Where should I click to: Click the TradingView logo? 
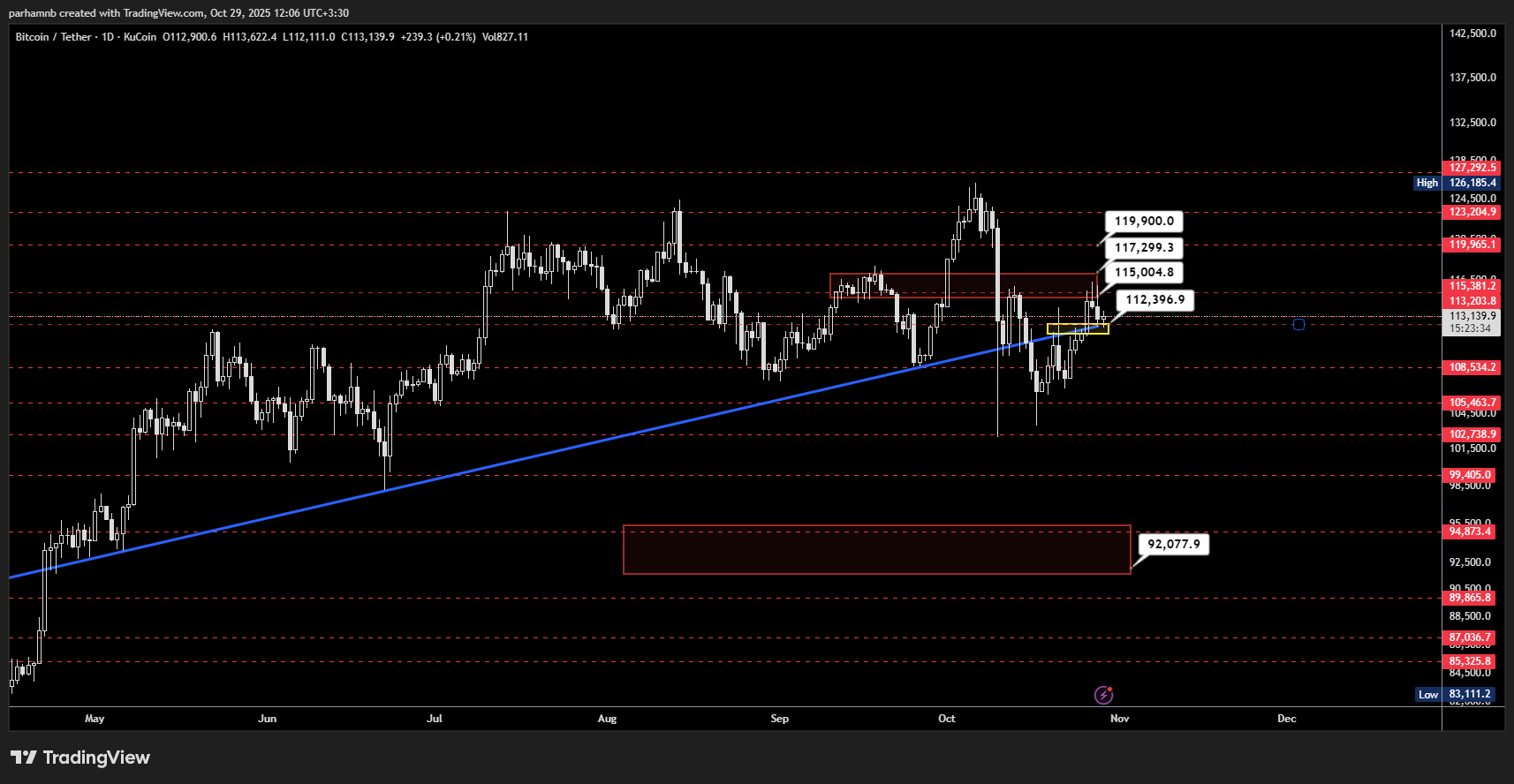click(80, 758)
